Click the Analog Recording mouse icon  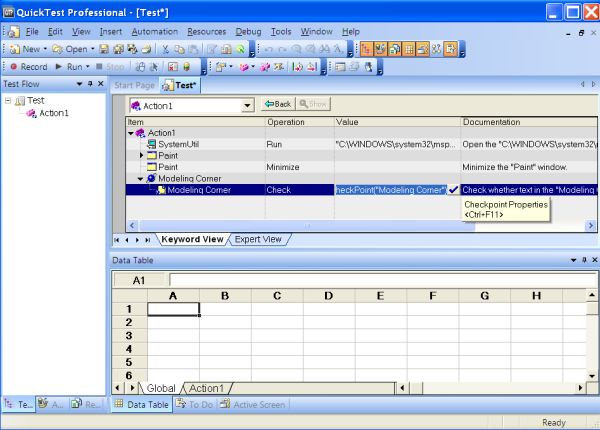(140, 67)
